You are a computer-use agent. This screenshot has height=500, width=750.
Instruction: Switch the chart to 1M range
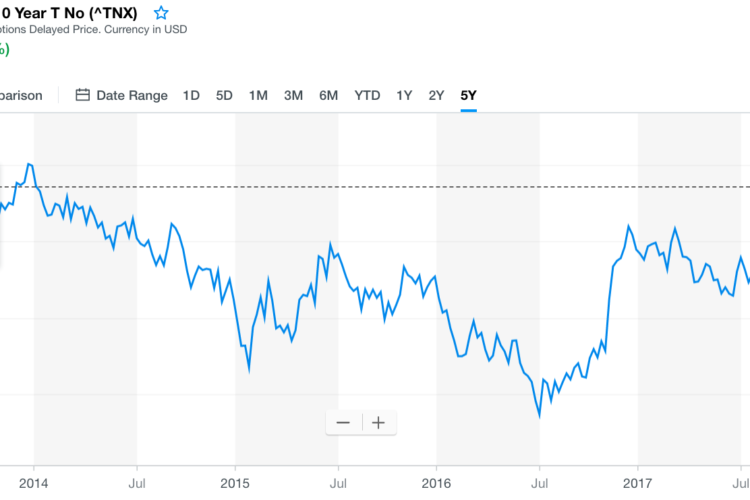coord(258,95)
